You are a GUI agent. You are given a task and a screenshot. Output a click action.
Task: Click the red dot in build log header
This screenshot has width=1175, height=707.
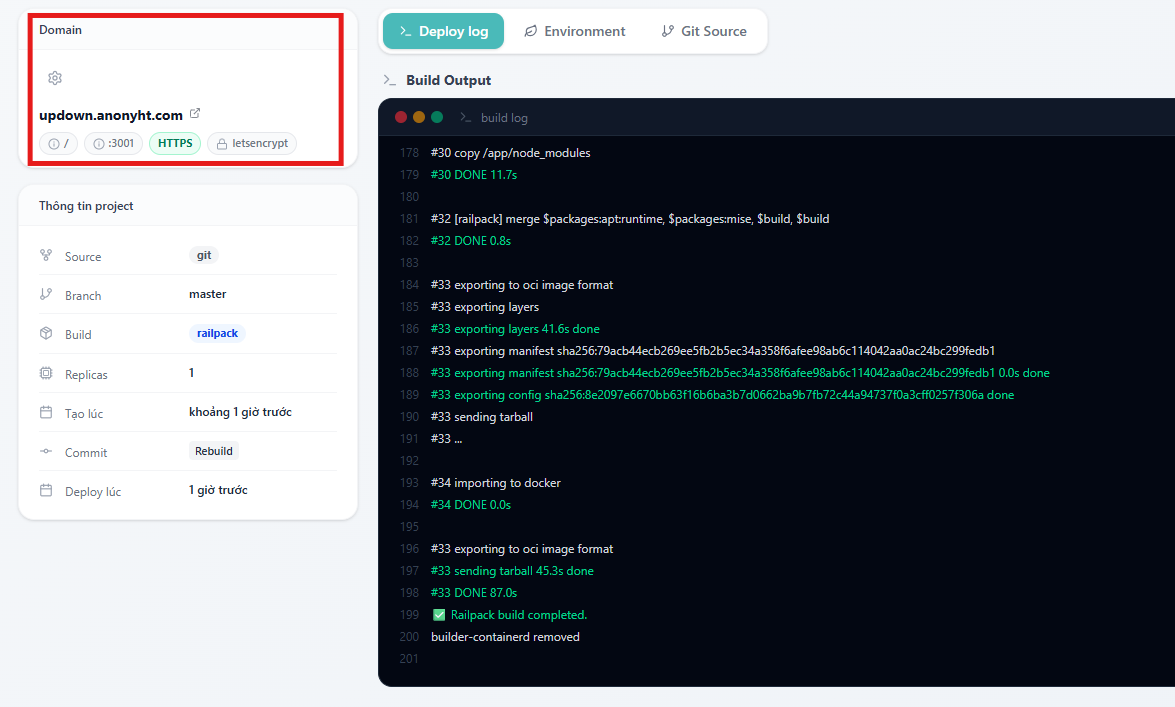click(401, 117)
